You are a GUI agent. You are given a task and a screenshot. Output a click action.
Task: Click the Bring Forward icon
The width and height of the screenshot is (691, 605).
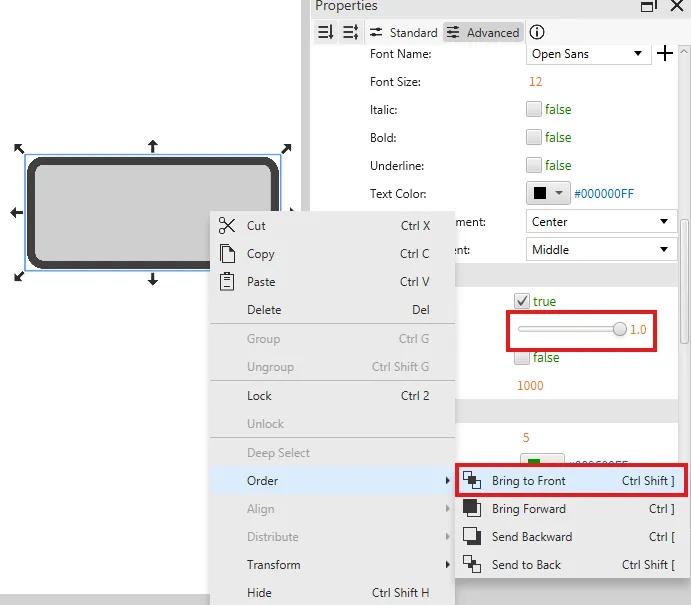tap(473, 509)
